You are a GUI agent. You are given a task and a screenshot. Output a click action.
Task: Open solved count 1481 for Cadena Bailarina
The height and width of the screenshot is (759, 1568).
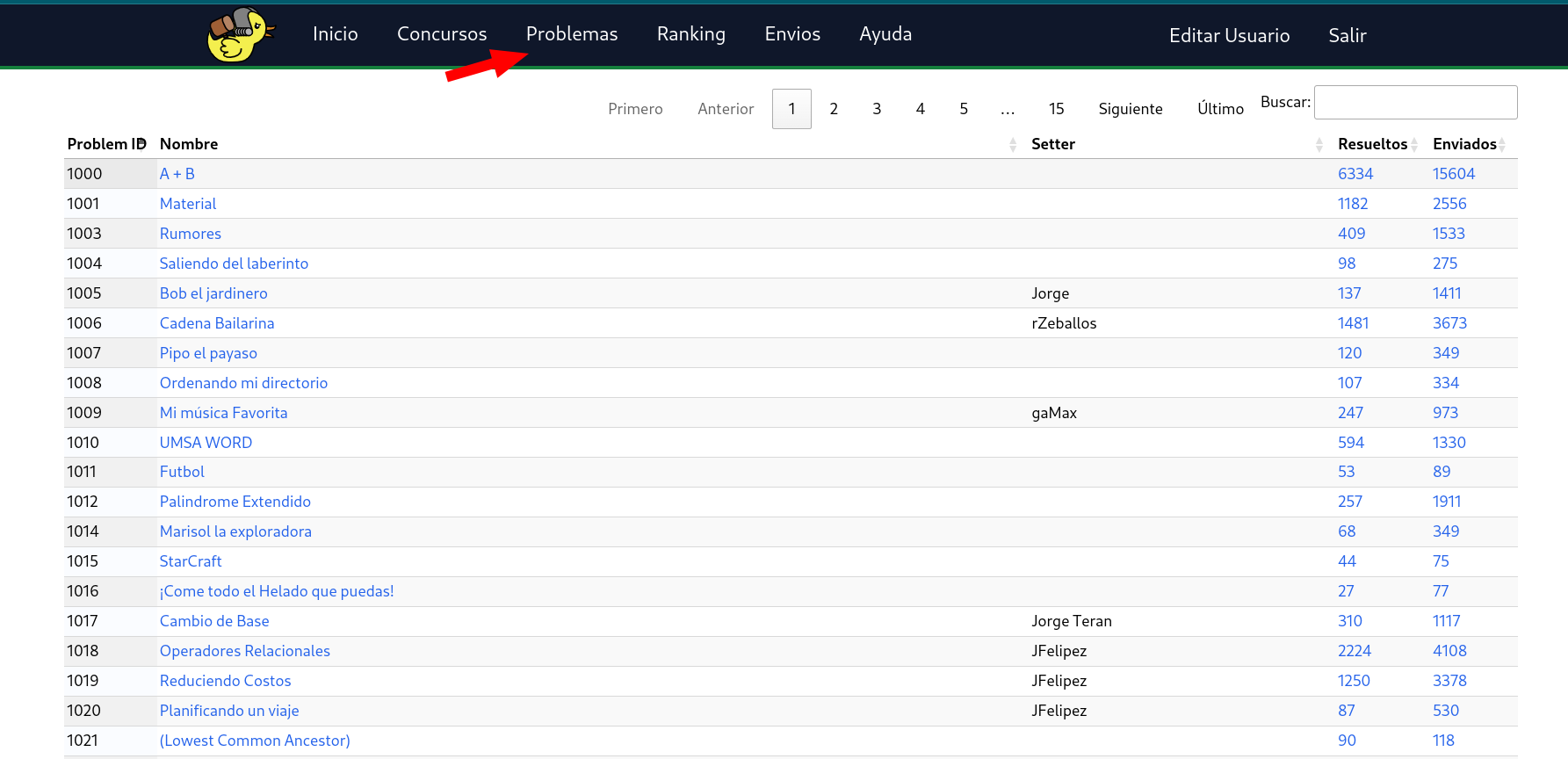[1353, 323]
